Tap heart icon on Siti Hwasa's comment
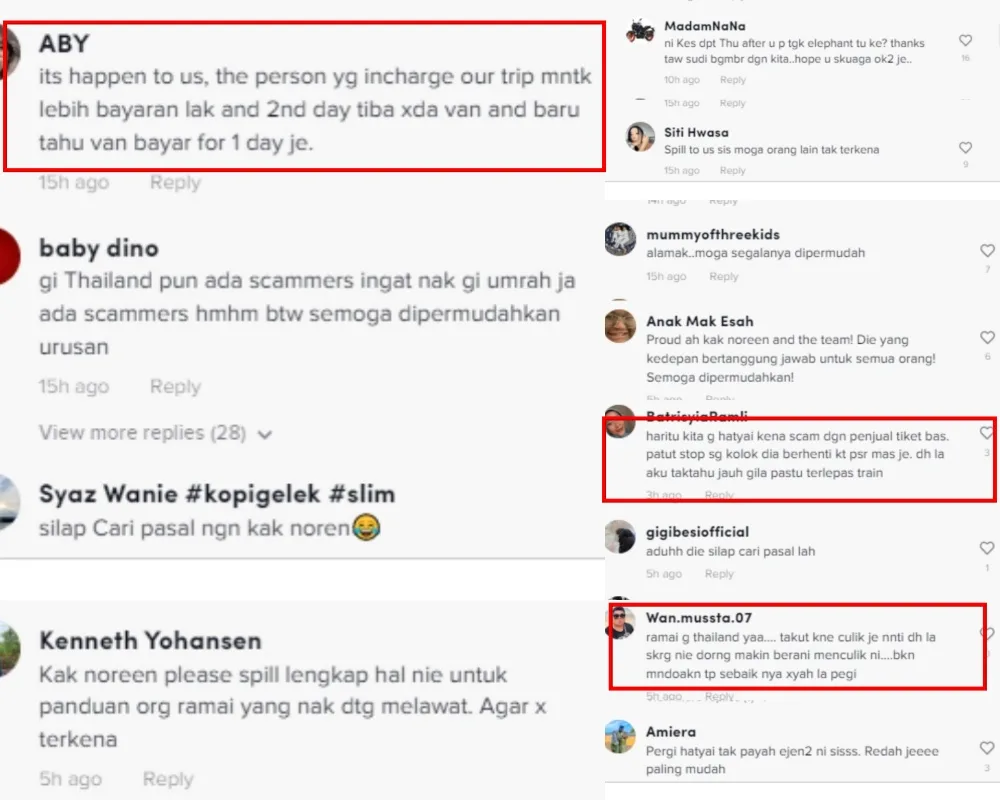 (966, 148)
